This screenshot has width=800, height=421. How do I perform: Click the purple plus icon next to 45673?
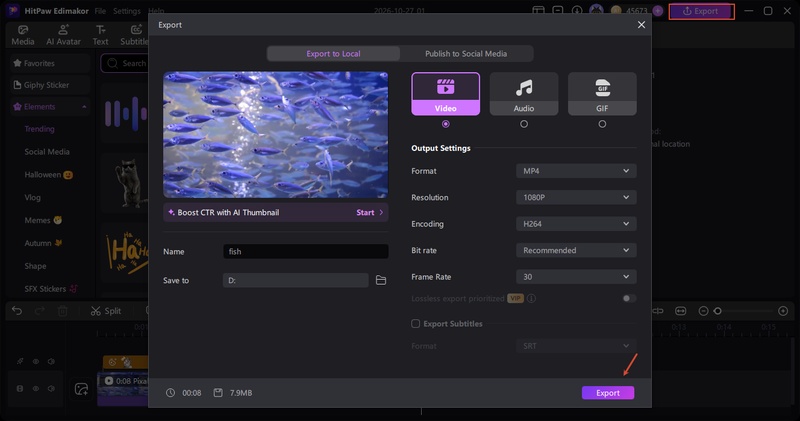(x=658, y=11)
